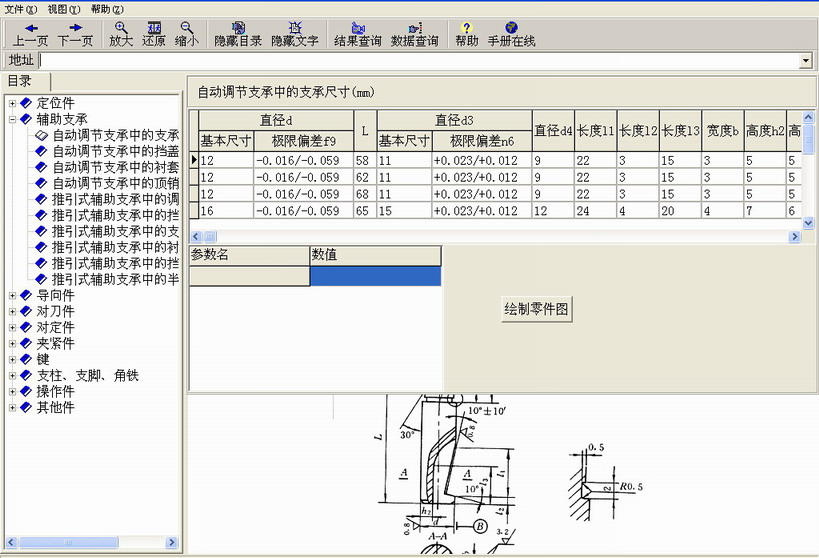The width and height of the screenshot is (819, 558).
Task: Collapse the 辅助支承 tree node
Action: pyautogui.click(x=13, y=119)
